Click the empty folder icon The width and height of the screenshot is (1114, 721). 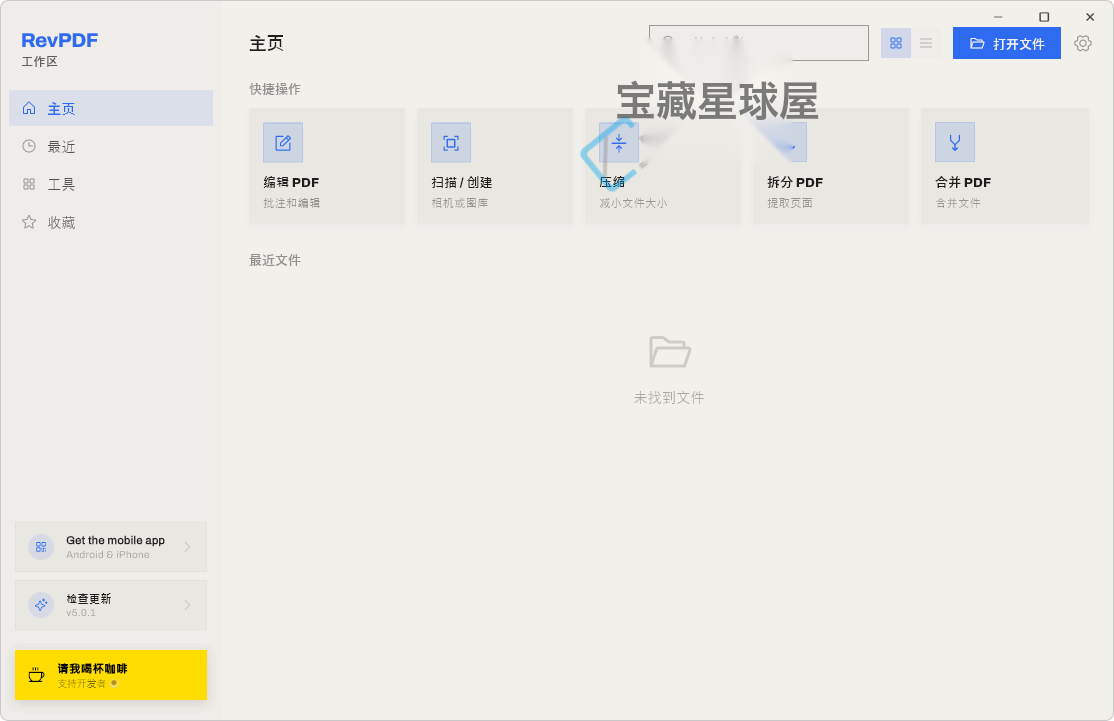coord(669,352)
